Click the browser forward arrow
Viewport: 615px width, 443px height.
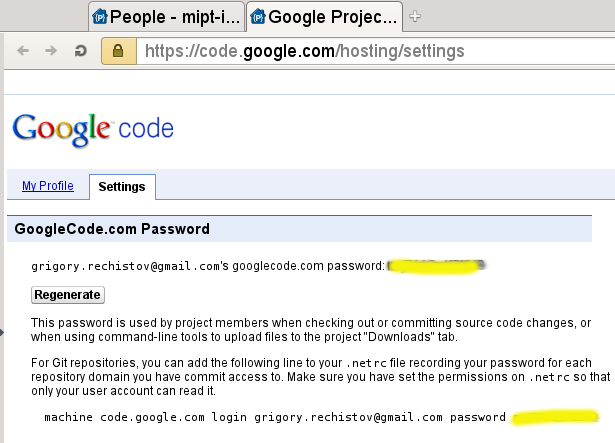pos(51,50)
